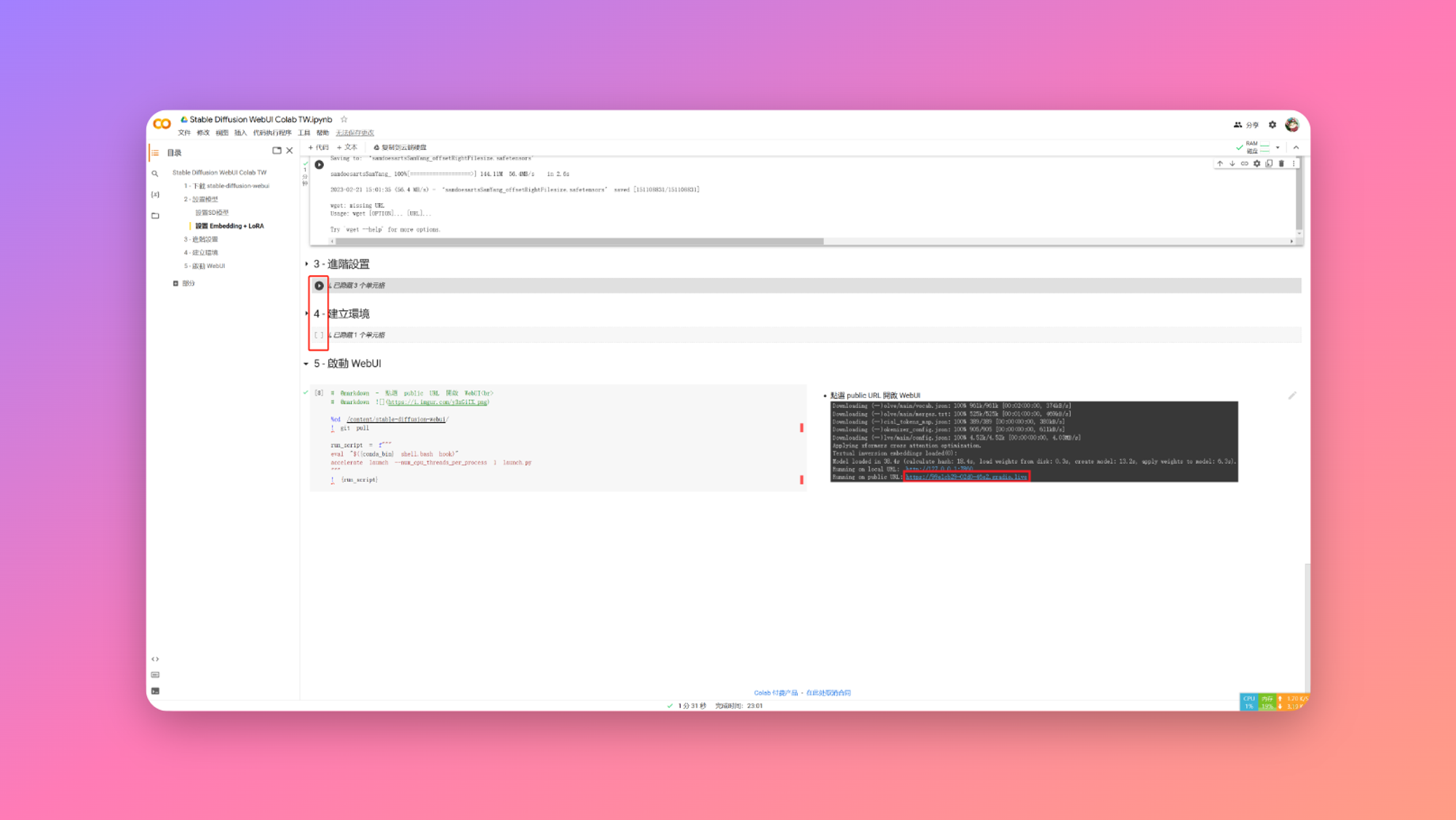
Task: Click the empty run bracket under section 4
Action: click(319, 335)
